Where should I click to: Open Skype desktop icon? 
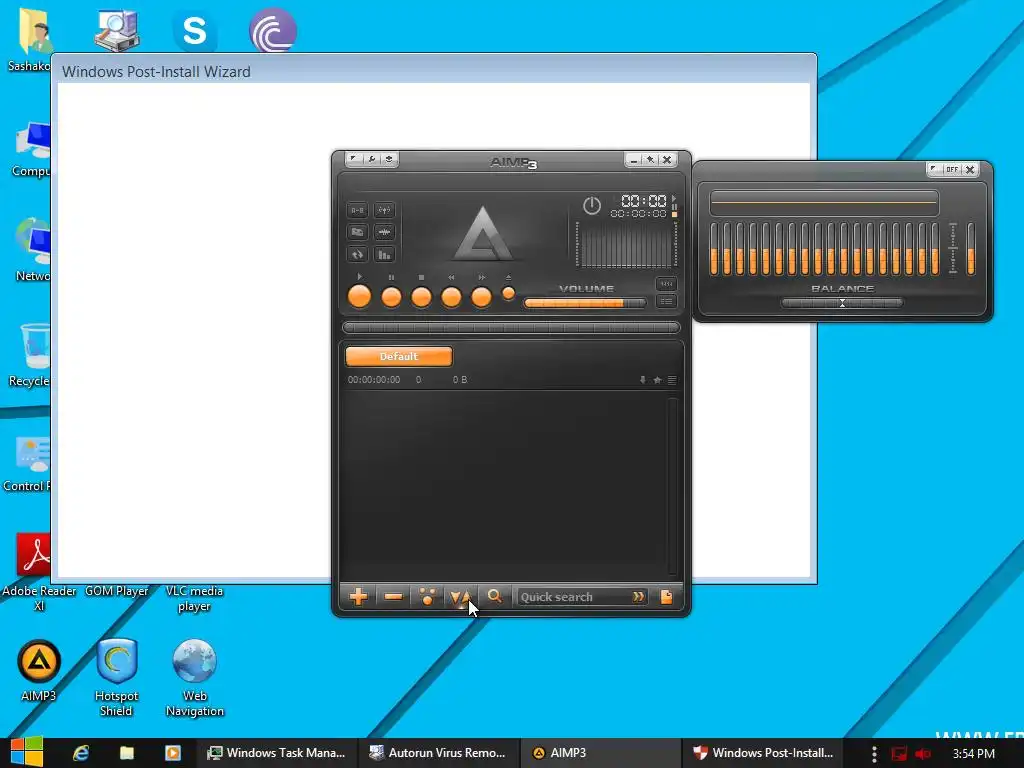[x=194, y=31]
